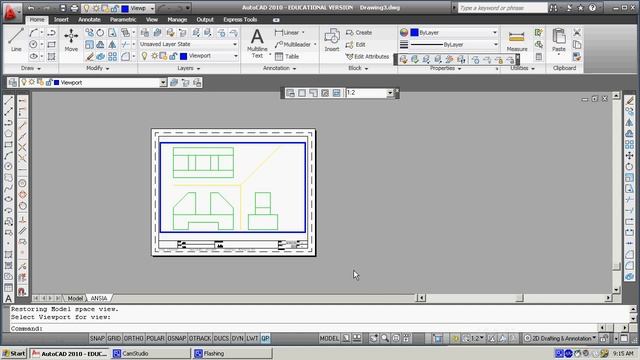Image resolution: width=640 pixels, height=360 pixels.
Task: Open the Windows Start menu
Action: (x=14, y=353)
